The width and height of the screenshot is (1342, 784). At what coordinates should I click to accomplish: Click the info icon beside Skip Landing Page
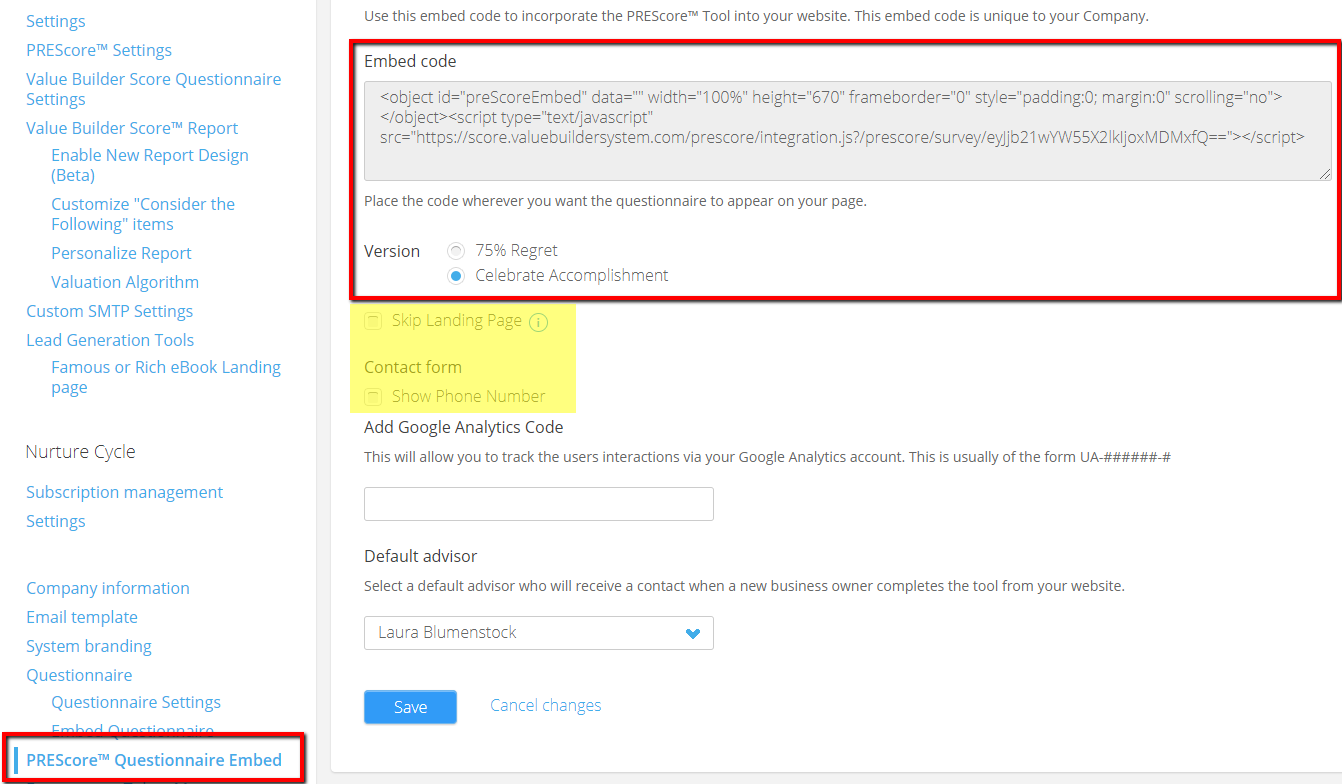539,322
